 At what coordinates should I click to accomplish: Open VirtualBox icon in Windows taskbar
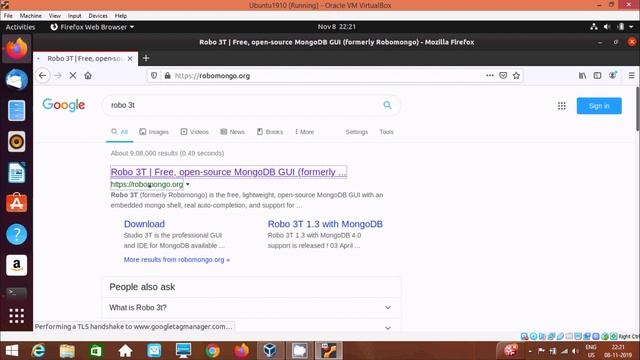(x=270, y=351)
